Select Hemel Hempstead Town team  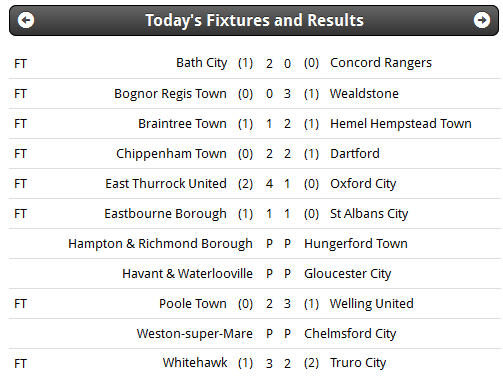[x=401, y=124]
